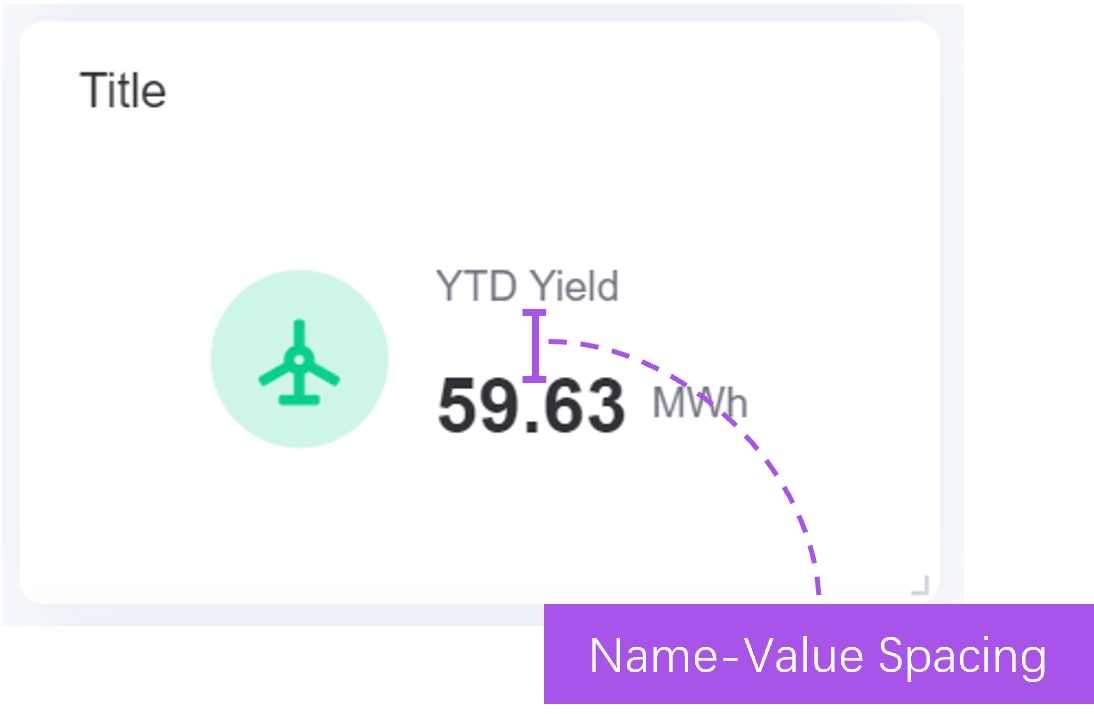Click the base of the turbine icon
This screenshot has height=714, width=1094.
tap(299, 400)
